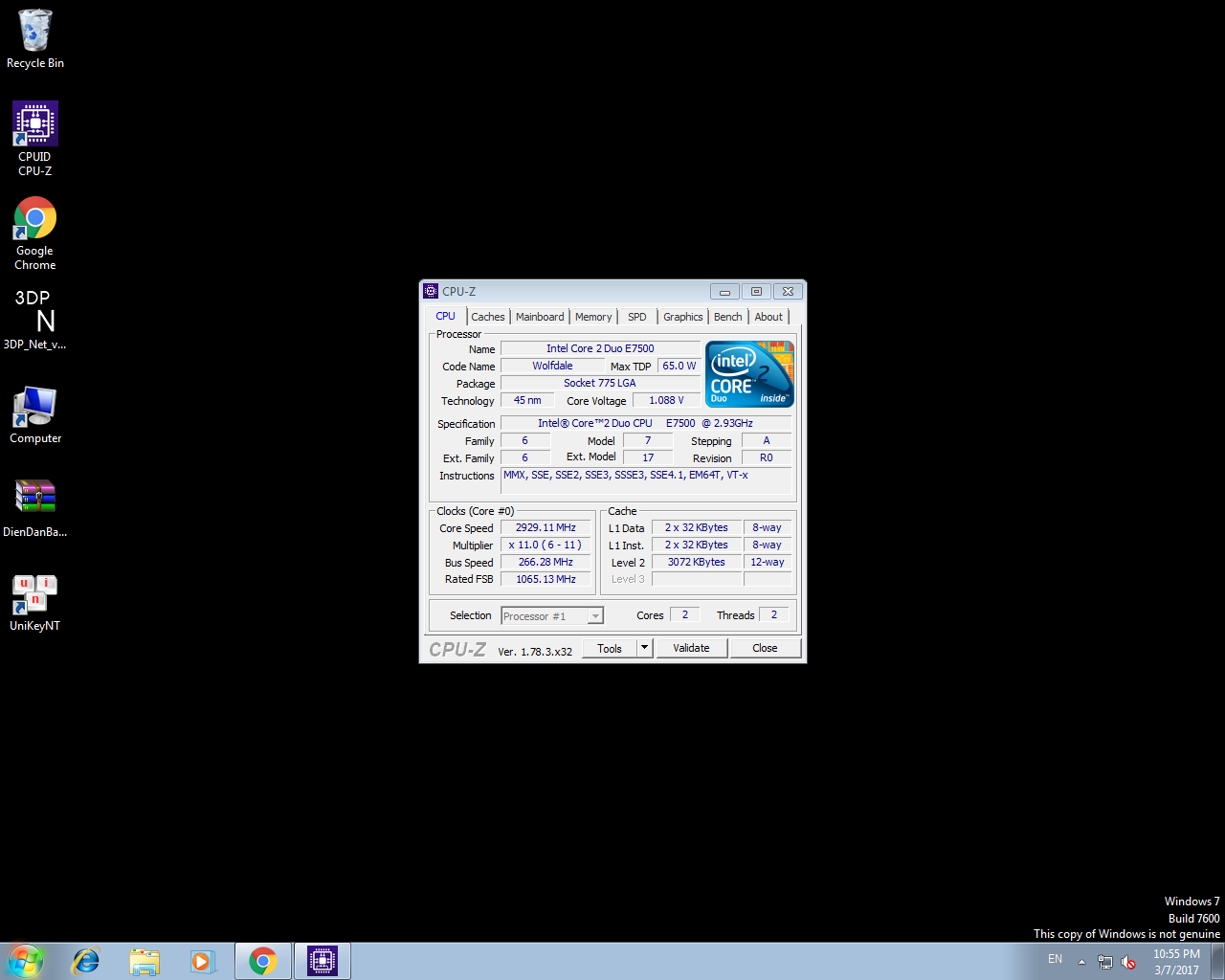Screen dimensions: 1225x980
Task: Click the Name field Intel Core 2 Duo E7500
Action: click(x=600, y=348)
